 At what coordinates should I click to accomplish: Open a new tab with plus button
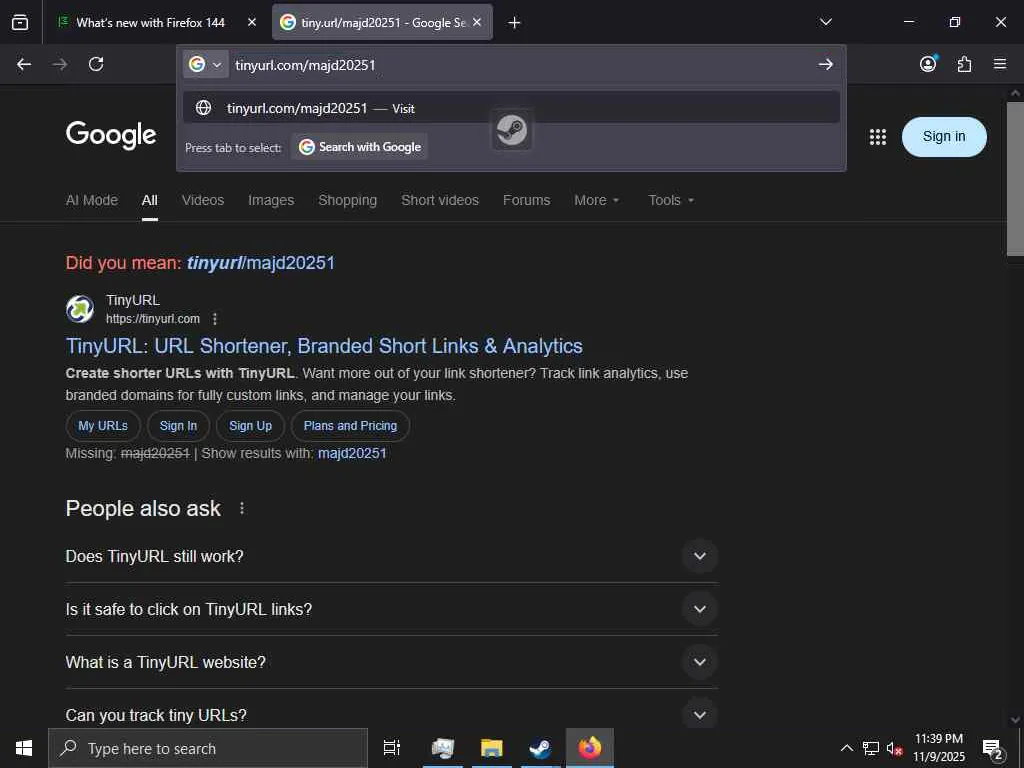[514, 23]
